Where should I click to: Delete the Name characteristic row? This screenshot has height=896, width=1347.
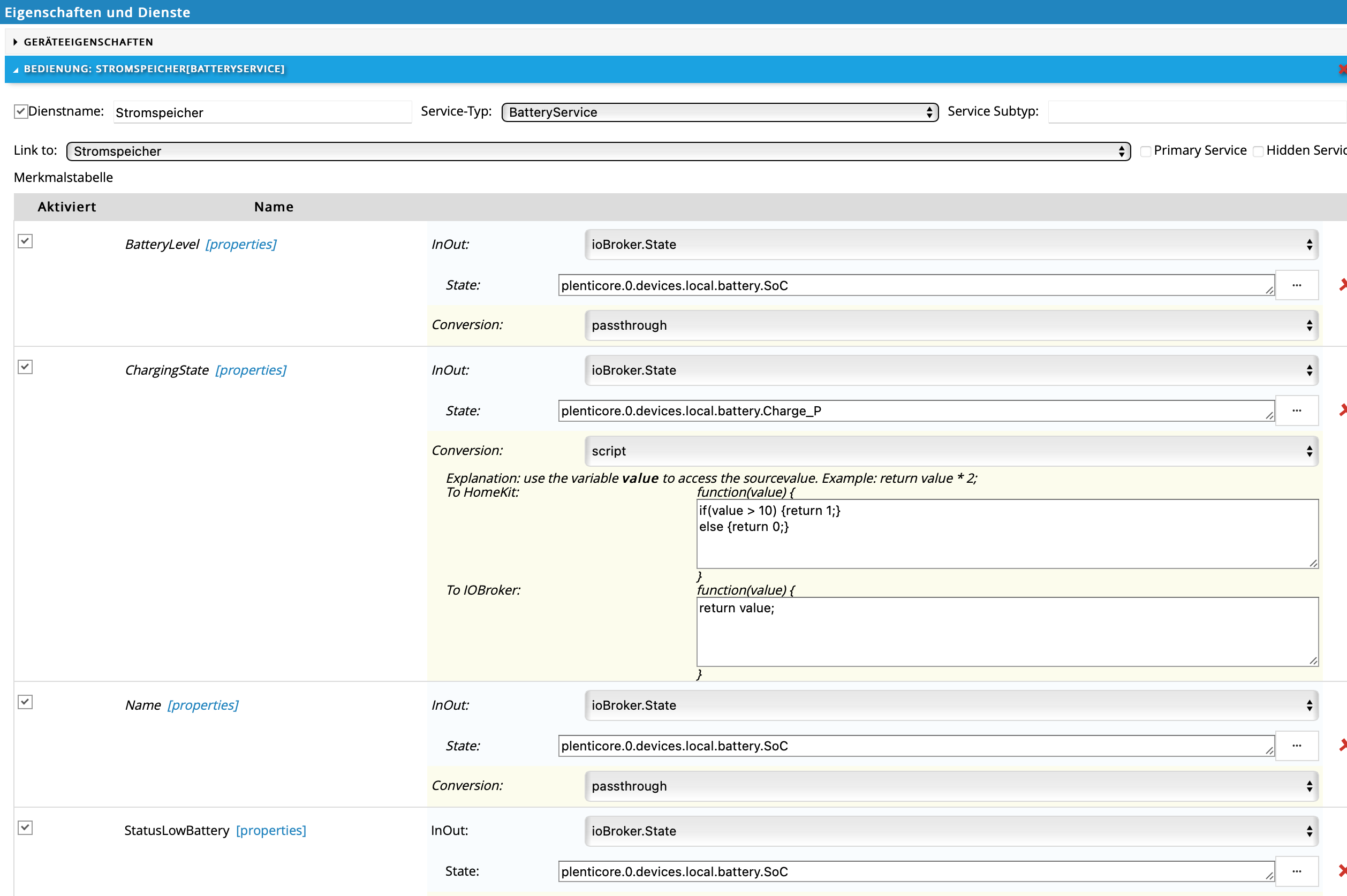pyautogui.click(x=1342, y=745)
